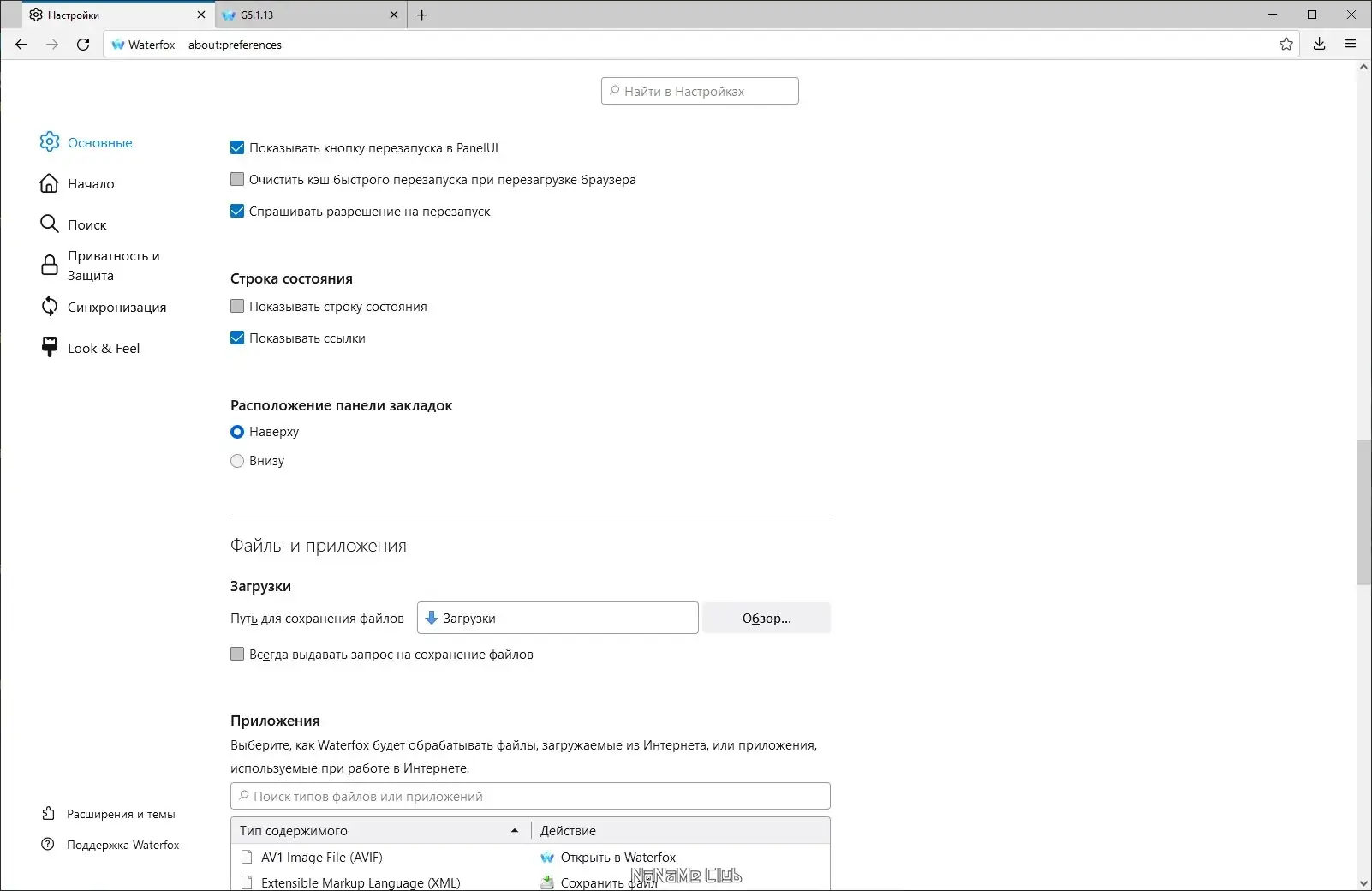Click the lock icon for Приватность и Защита
The height and width of the screenshot is (891, 1372).
click(49, 265)
